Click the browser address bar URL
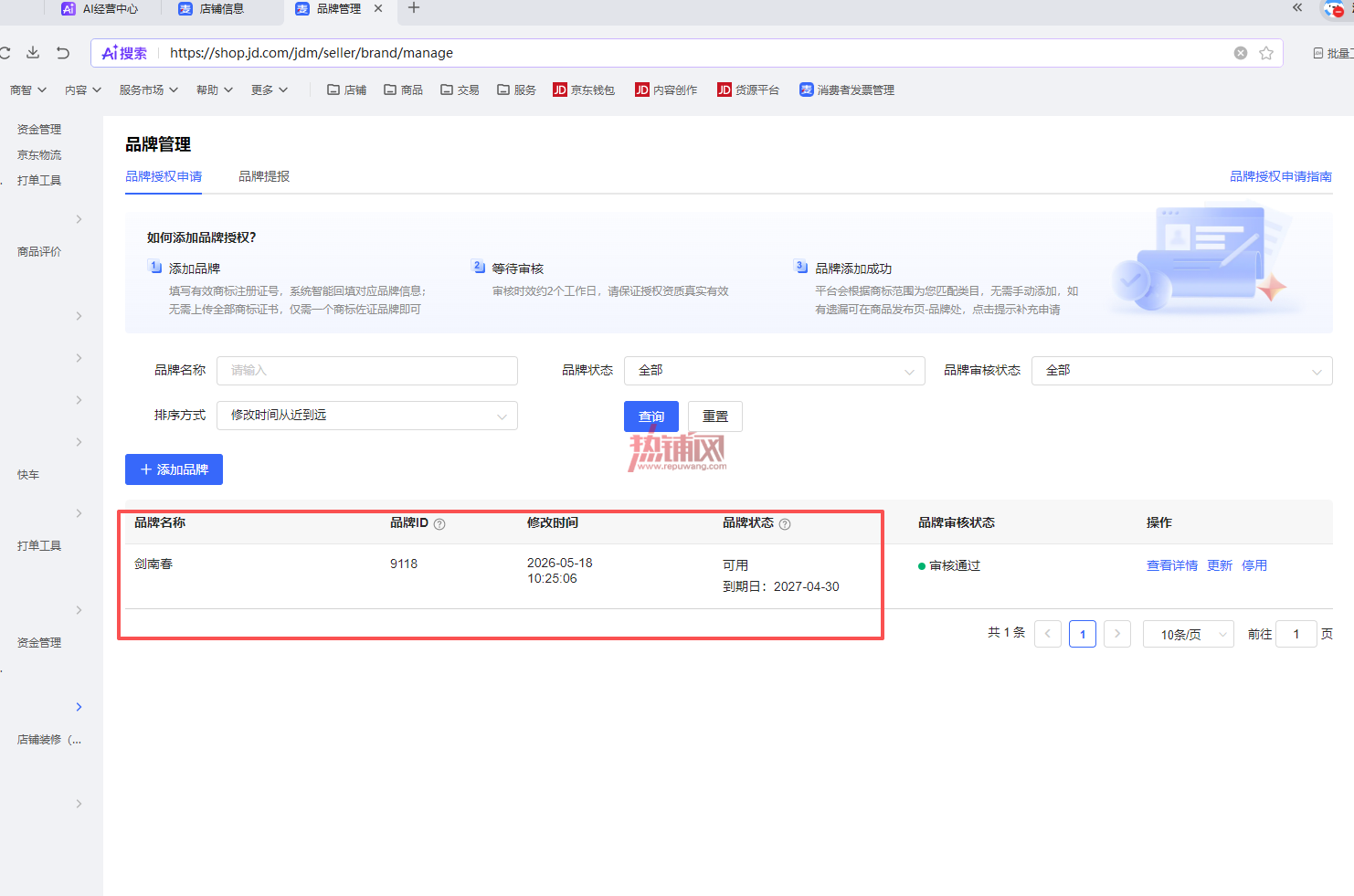 (312, 53)
